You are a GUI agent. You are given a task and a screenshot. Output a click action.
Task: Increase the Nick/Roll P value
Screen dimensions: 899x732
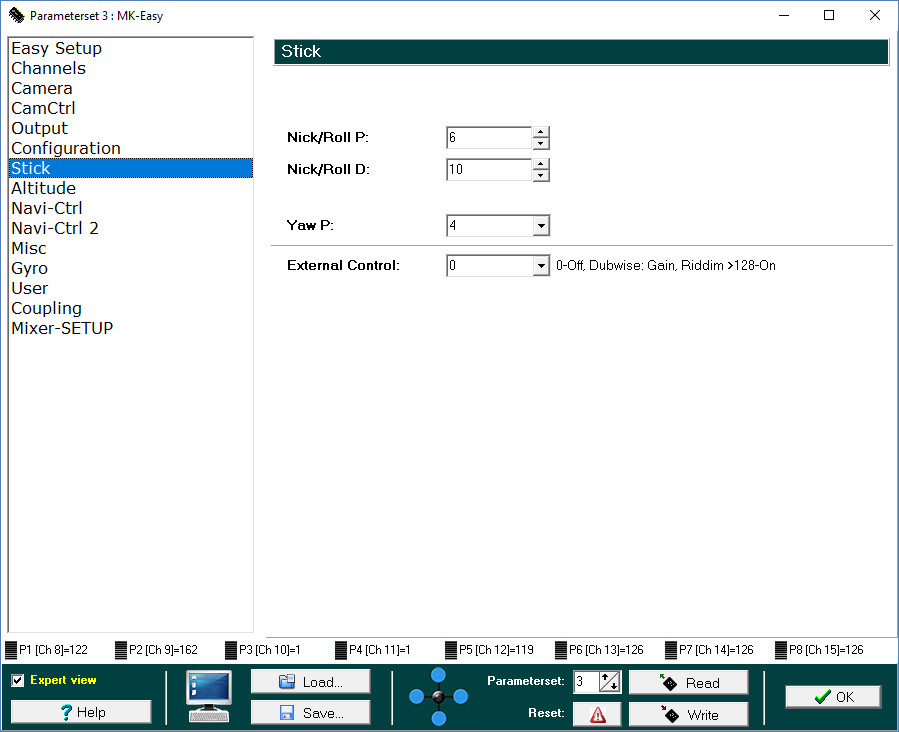coord(541,133)
